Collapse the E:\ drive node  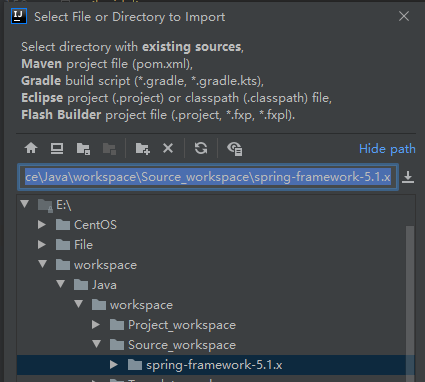25,204
